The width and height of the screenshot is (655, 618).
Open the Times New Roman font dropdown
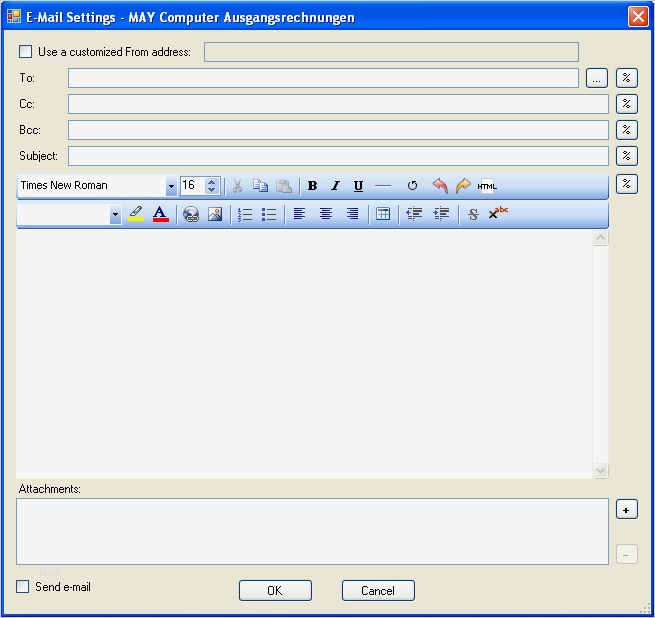(171, 186)
